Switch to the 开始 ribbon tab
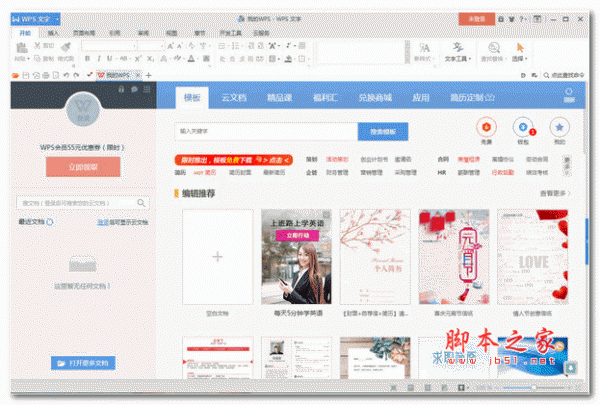The width and height of the screenshot is (600, 405). pyautogui.click(x=25, y=33)
